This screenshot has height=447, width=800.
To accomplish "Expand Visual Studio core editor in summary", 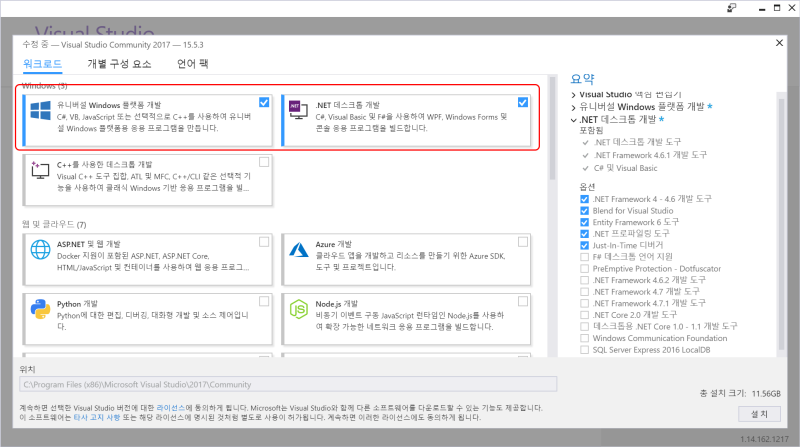I will coord(573,95).
